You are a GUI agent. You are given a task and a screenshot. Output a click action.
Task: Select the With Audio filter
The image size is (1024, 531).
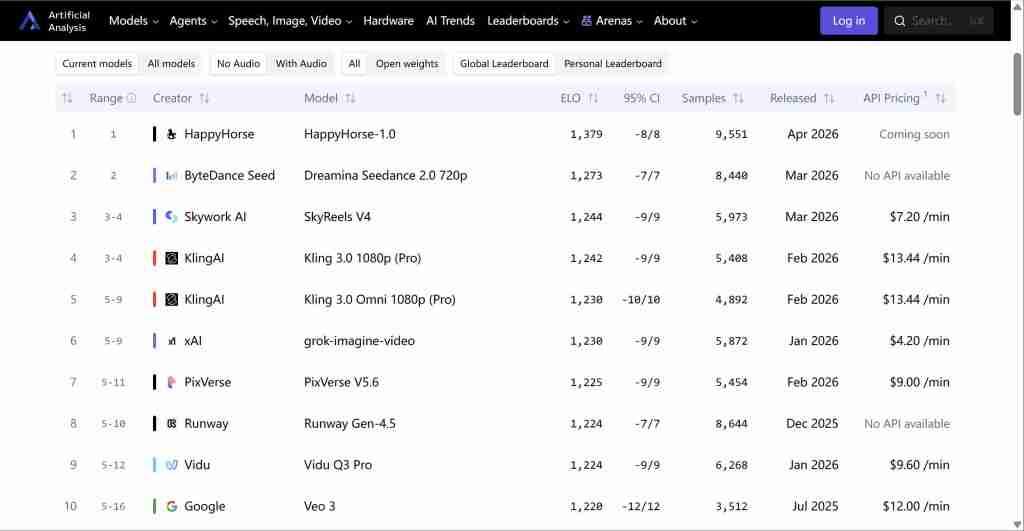pyautogui.click(x=301, y=64)
